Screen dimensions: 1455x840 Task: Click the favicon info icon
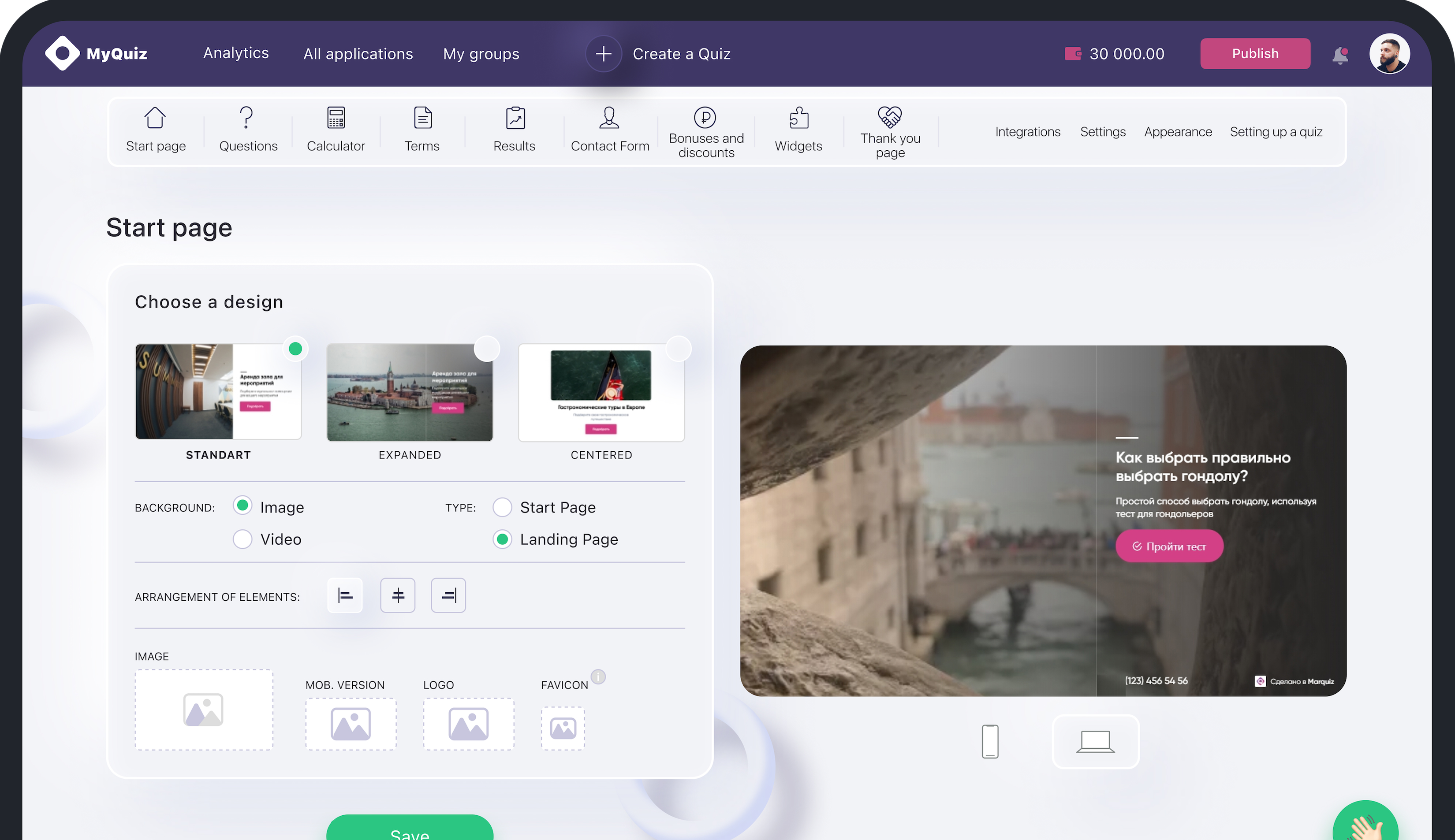point(598,676)
